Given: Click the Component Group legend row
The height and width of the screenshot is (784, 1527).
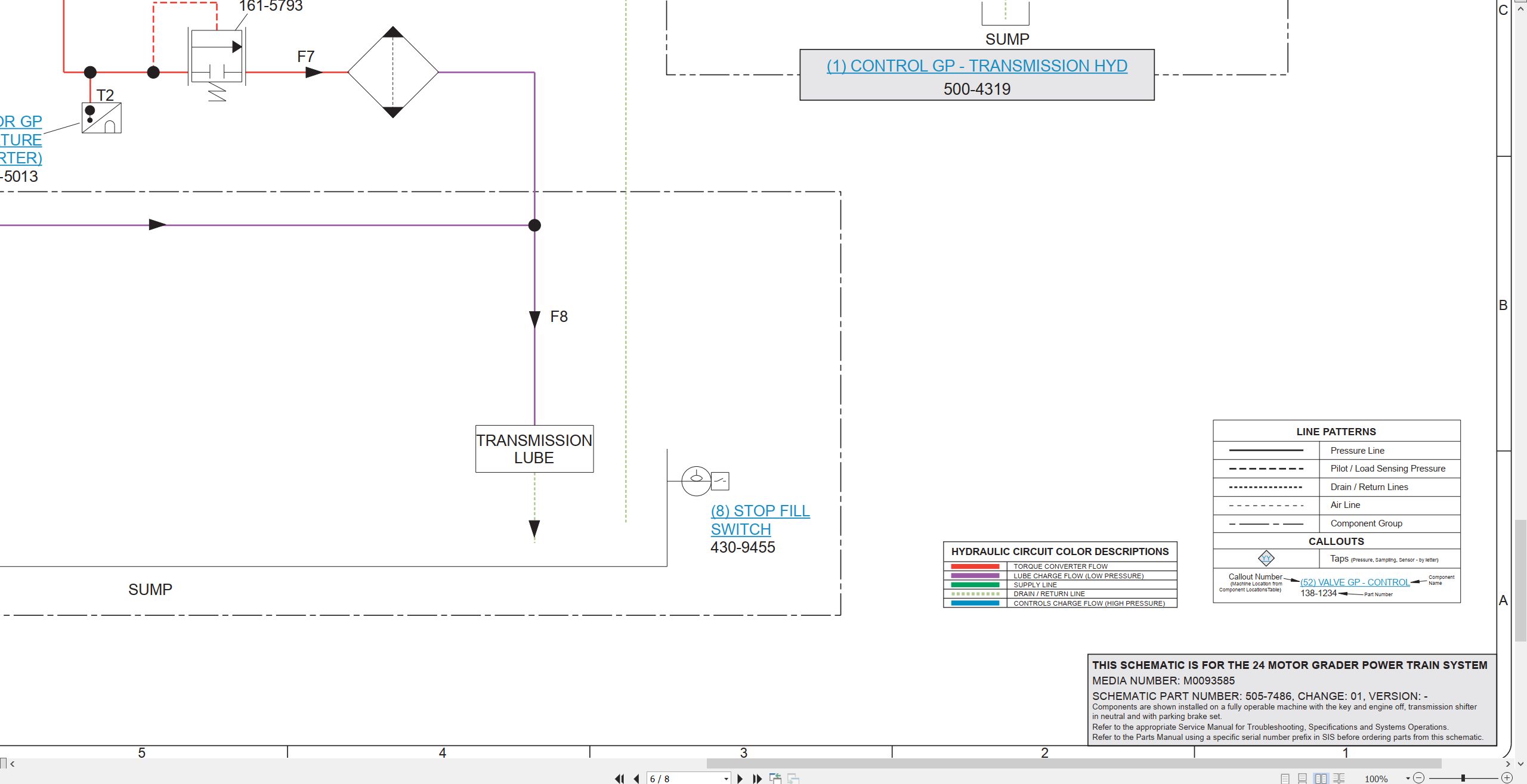Looking at the screenshot, I should (x=1337, y=523).
